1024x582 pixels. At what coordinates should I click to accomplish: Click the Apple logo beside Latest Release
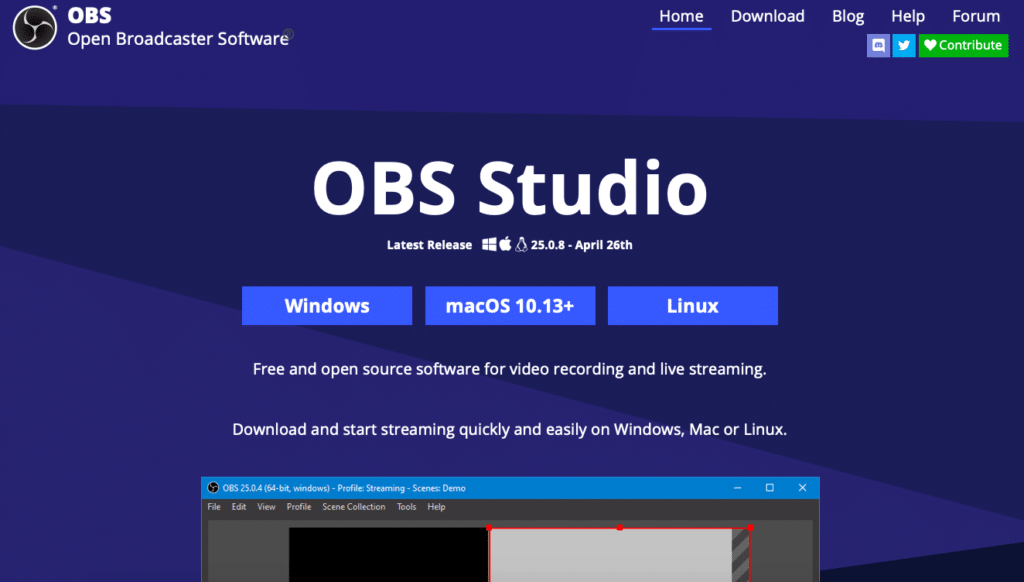pyautogui.click(x=505, y=244)
